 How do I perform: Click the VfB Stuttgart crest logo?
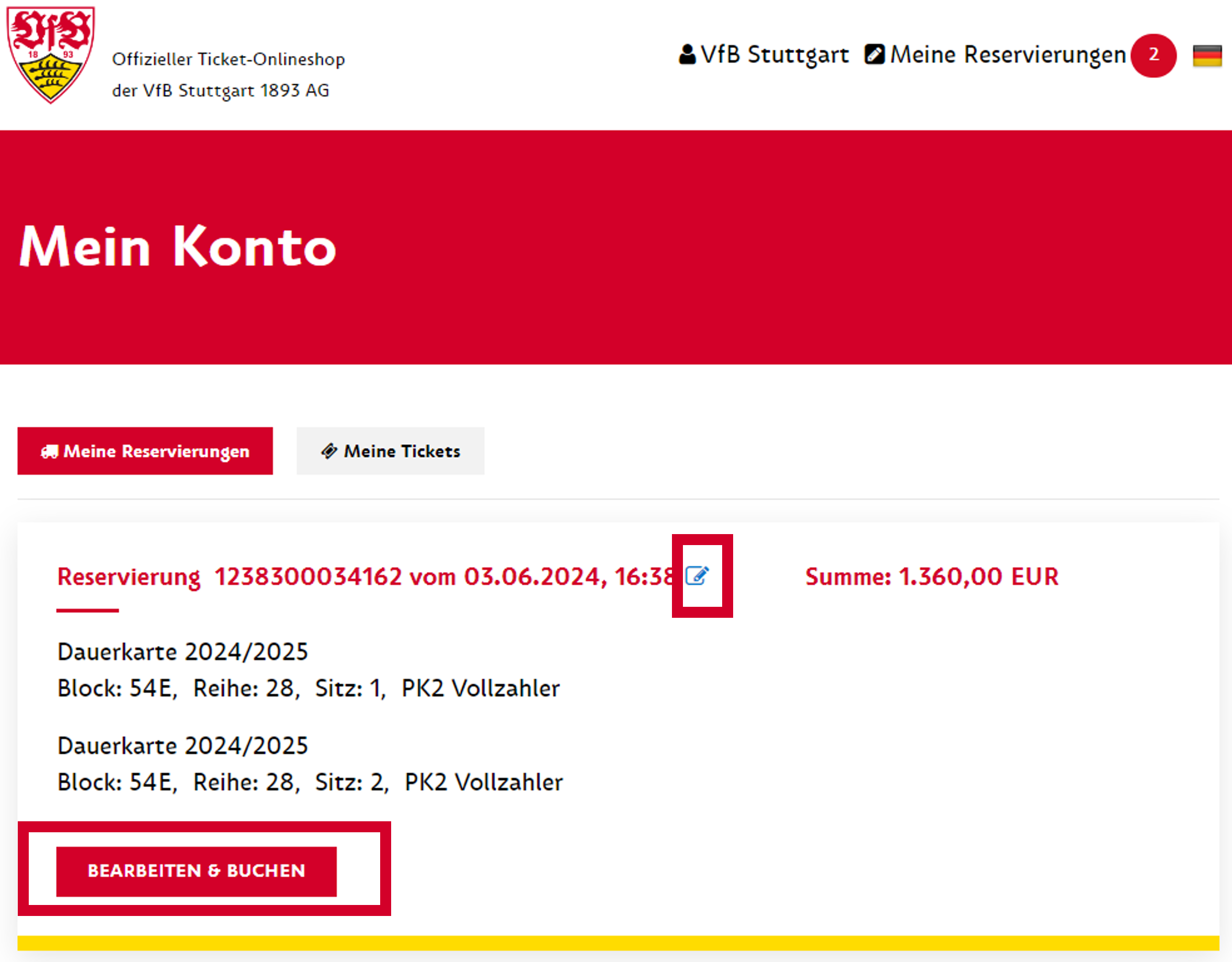50,55
